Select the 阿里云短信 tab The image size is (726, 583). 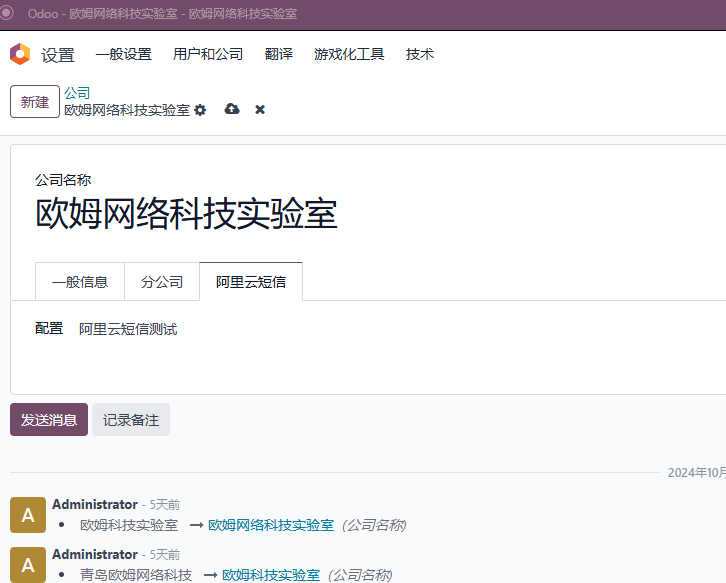coord(251,282)
